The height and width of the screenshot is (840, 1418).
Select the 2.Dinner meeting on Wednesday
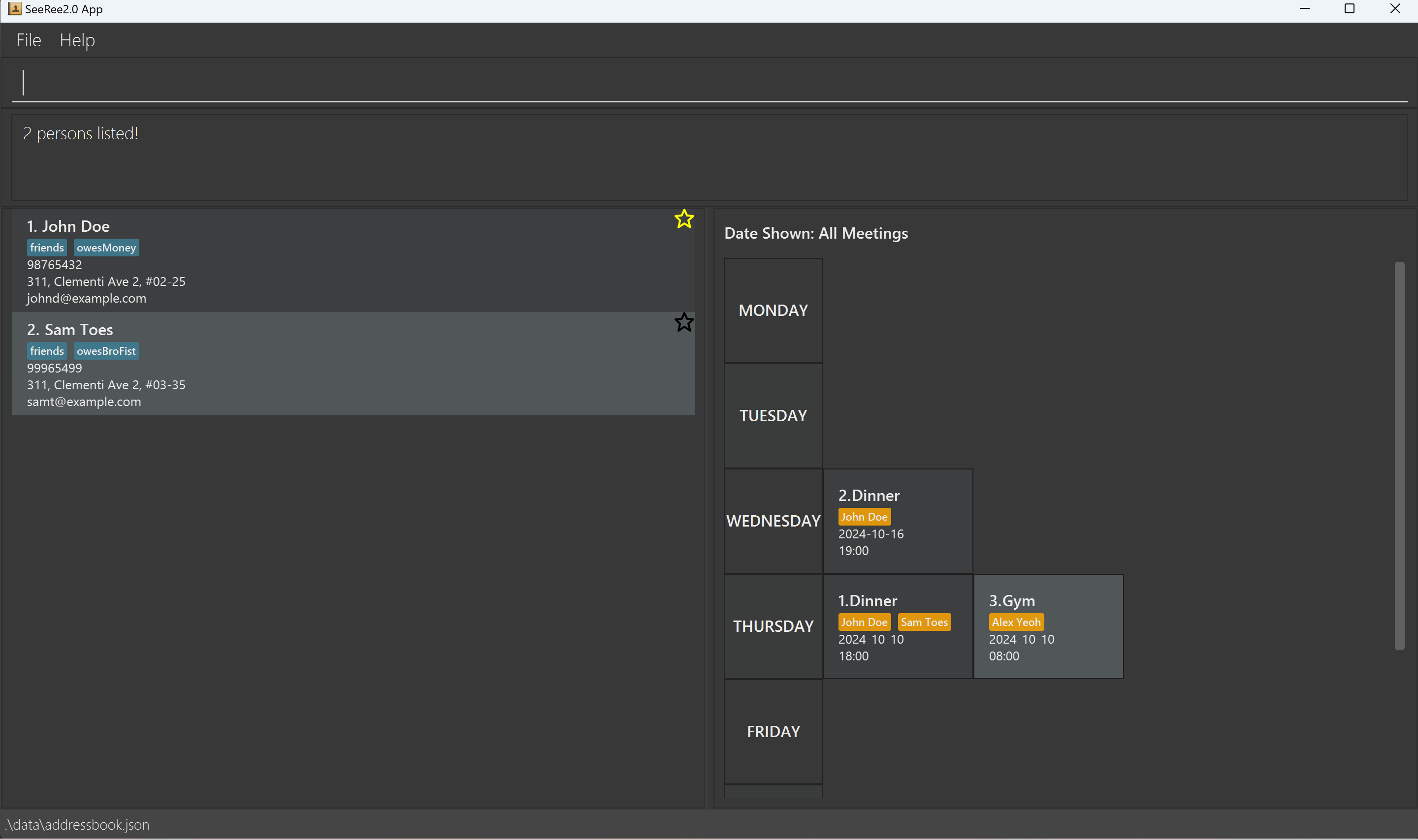pos(898,520)
